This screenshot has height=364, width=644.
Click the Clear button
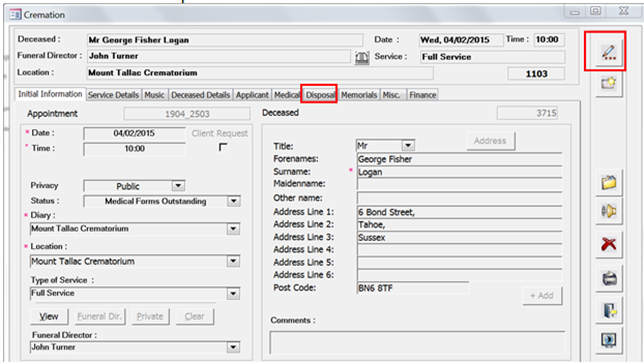click(195, 316)
